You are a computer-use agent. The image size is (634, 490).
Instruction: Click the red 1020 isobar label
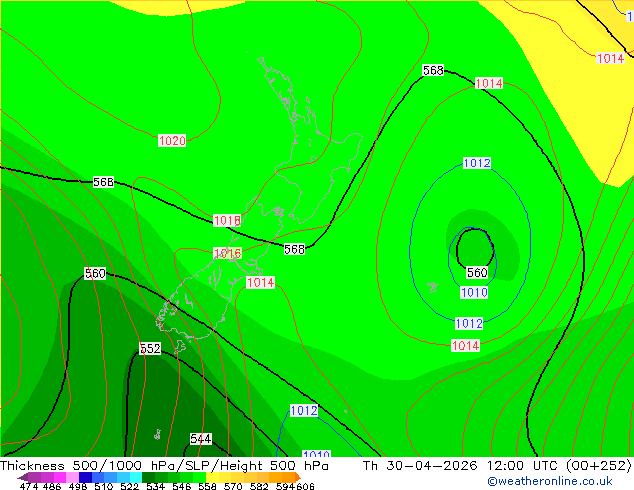click(x=172, y=141)
